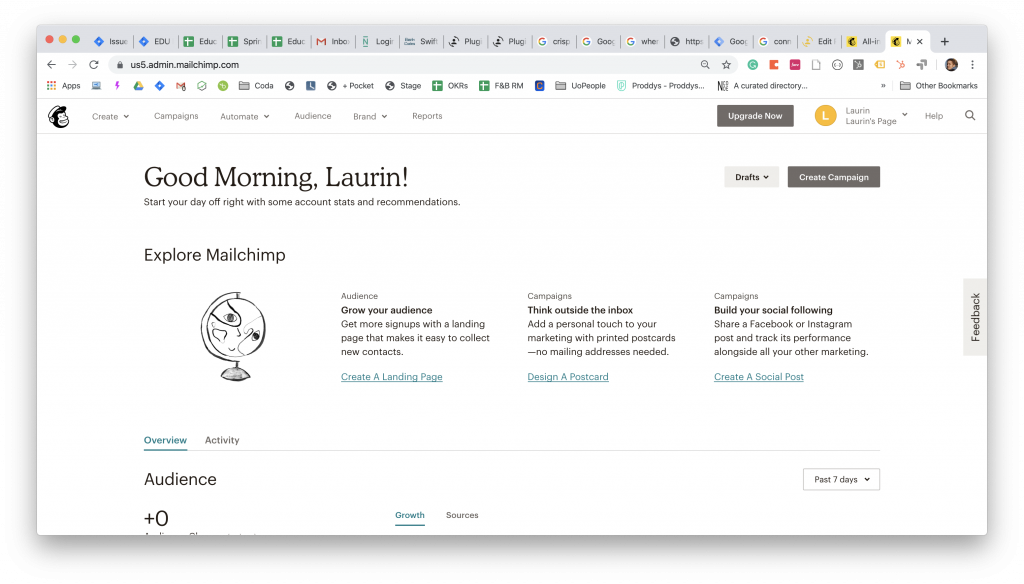Select the Growth tab

(409, 515)
